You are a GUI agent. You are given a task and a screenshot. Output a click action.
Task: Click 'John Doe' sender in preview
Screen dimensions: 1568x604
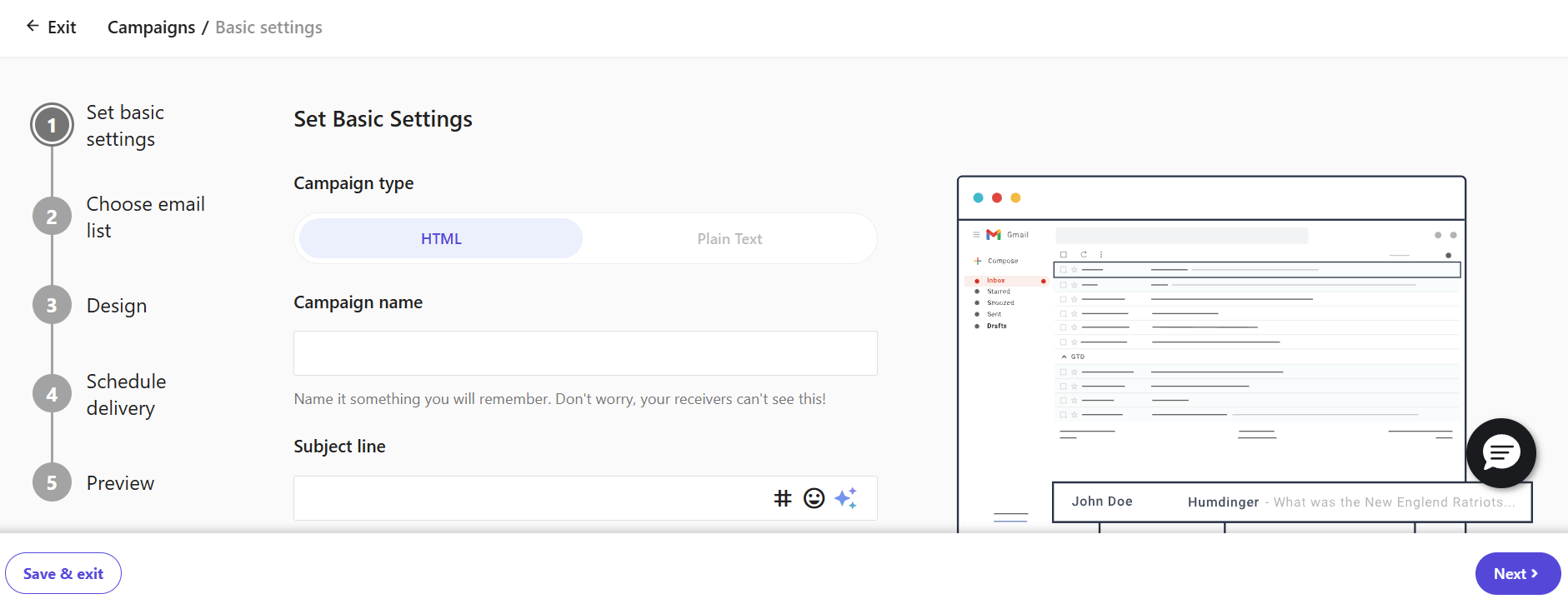tap(1102, 502)
